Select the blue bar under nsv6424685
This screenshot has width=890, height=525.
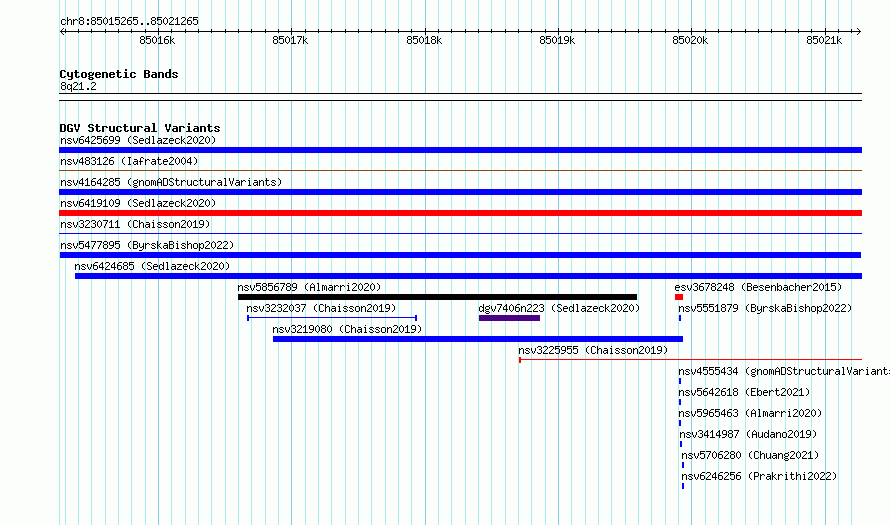tap(468, 276)
